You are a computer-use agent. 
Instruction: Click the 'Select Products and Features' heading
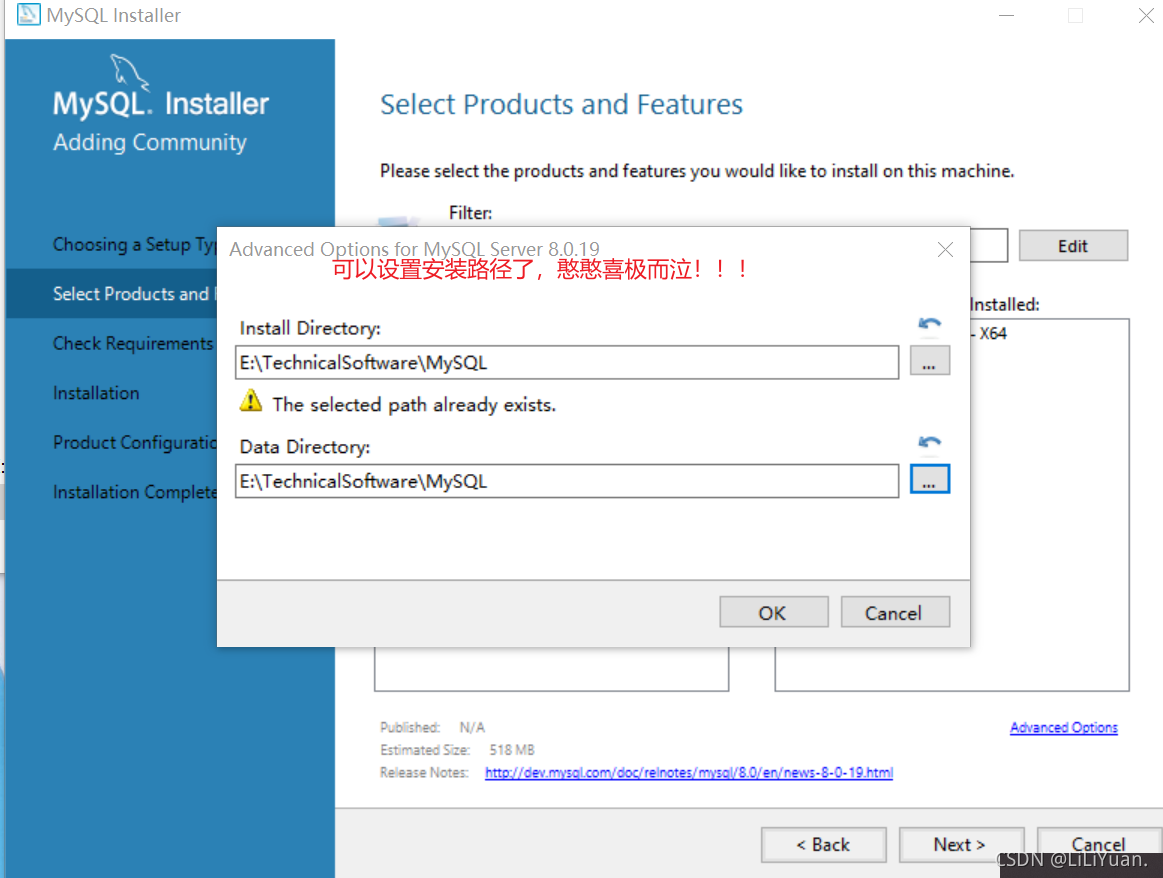(561, 105)
